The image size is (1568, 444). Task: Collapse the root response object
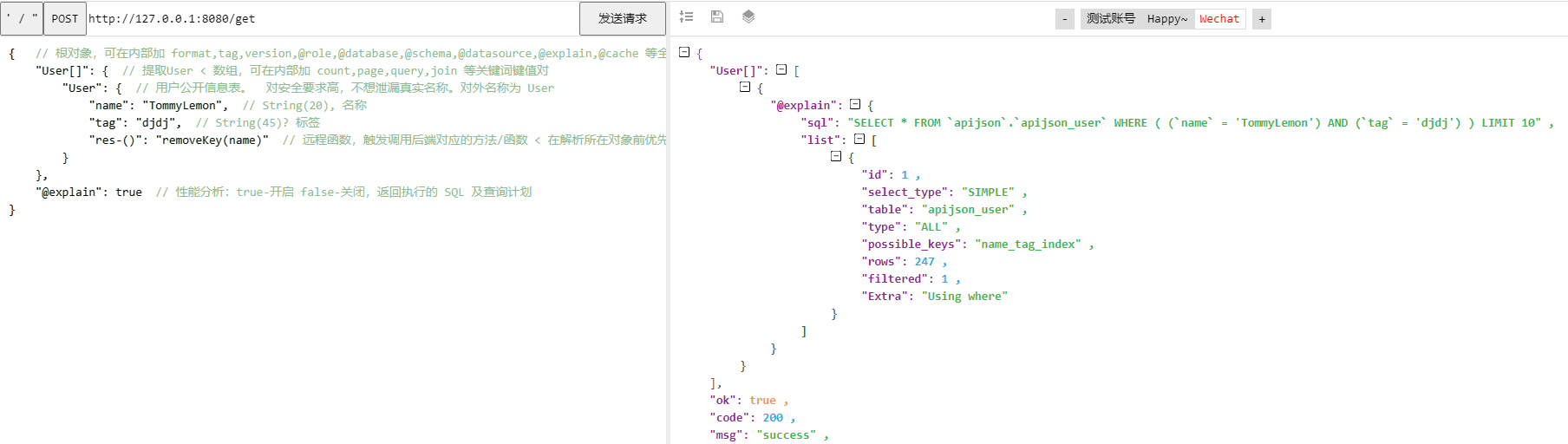click(x=684, y=52)
